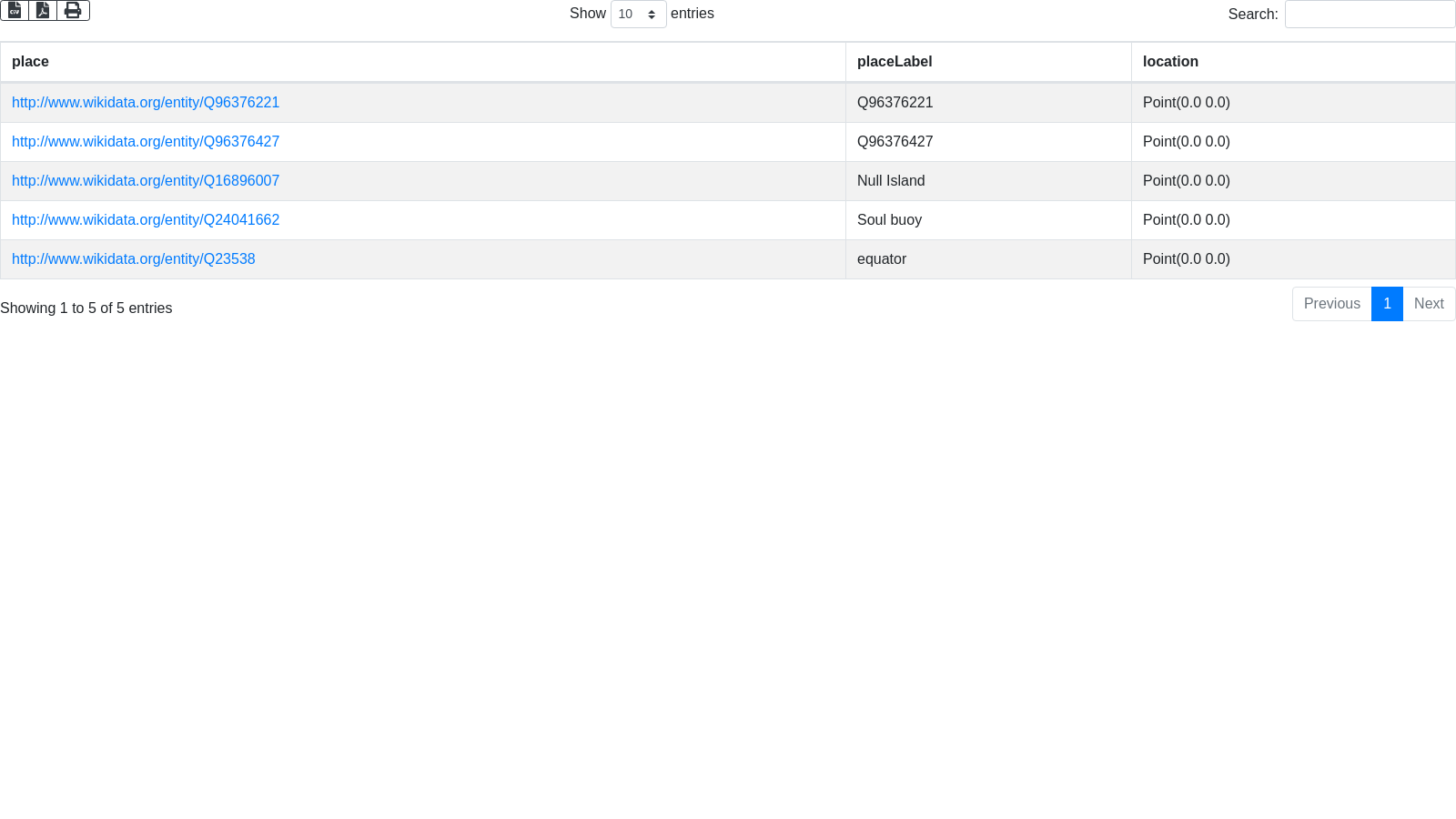
Task: Follow the Q16896007 Wikidata entity link
Action: pos(146,181)
